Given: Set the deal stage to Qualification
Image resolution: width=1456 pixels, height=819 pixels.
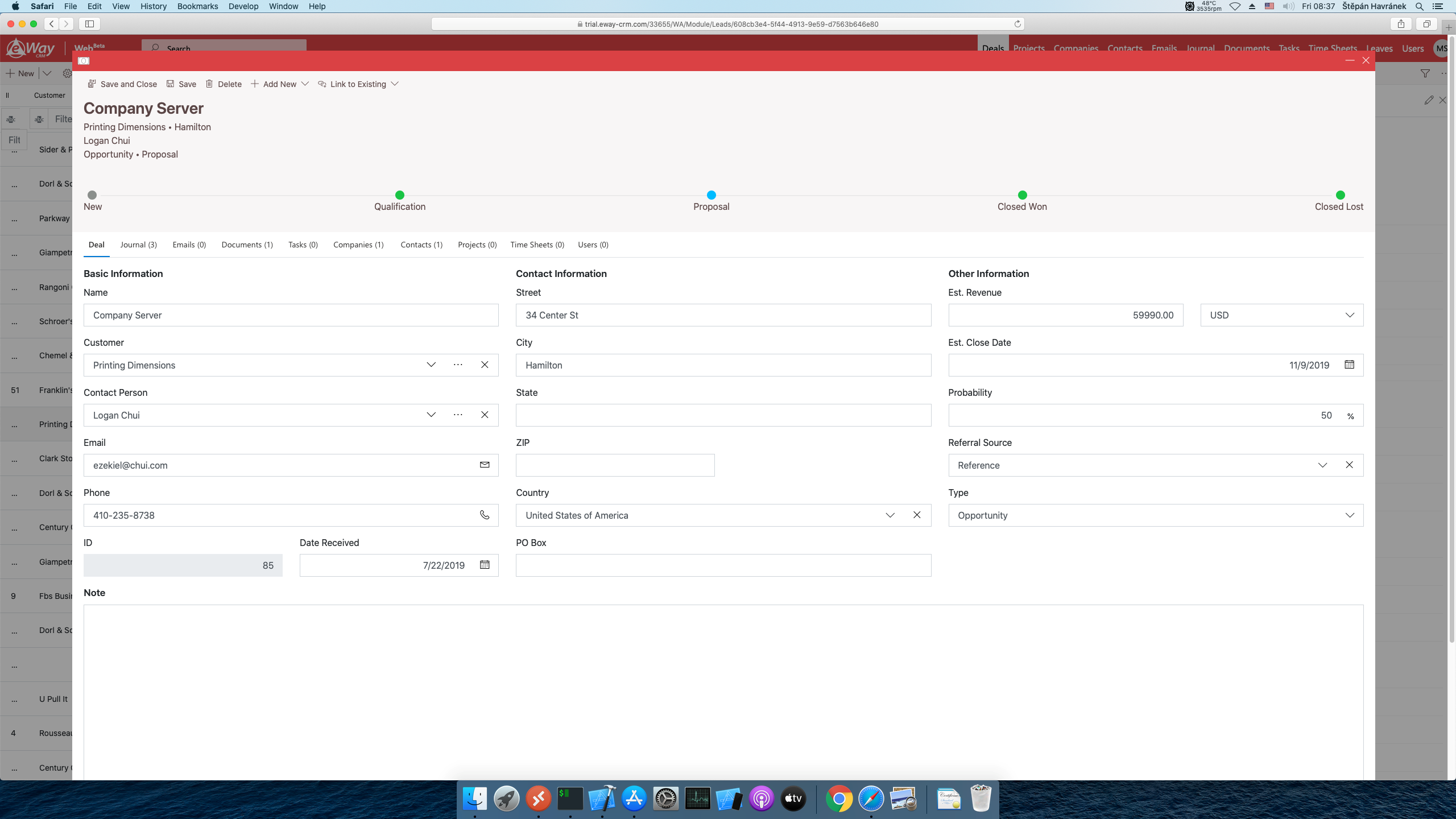Looking at the screenshot, I should (400, 195).
